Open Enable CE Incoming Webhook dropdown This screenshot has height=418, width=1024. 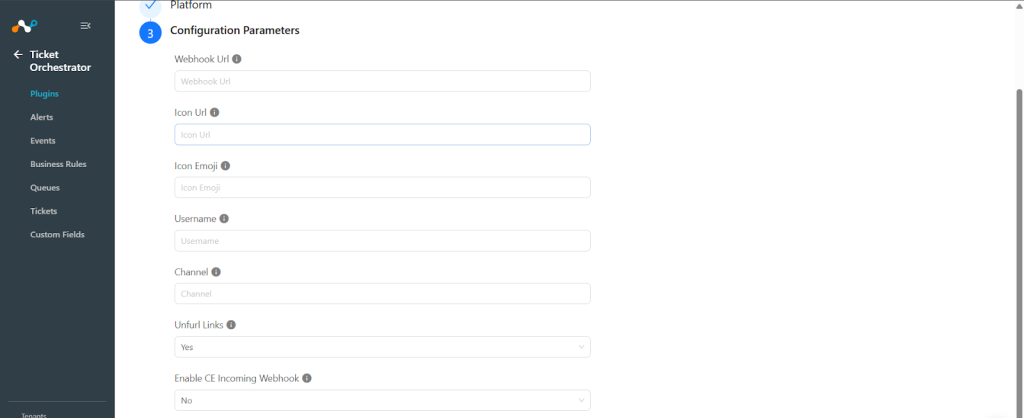point(382,400)
